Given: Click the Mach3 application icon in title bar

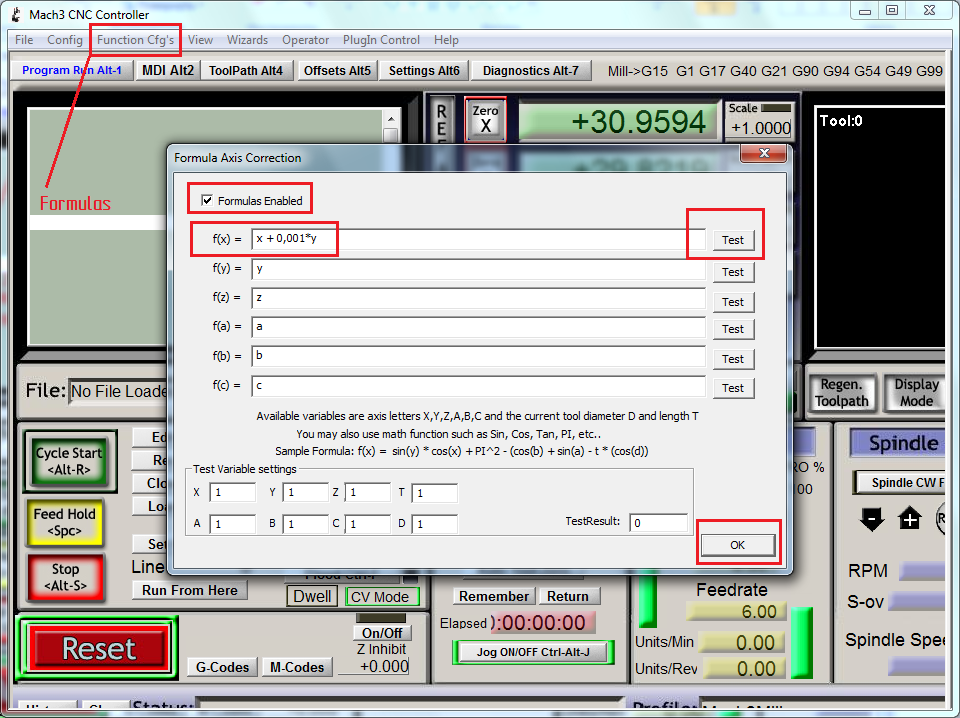Looking at the screenshot, I should [17, 14].
